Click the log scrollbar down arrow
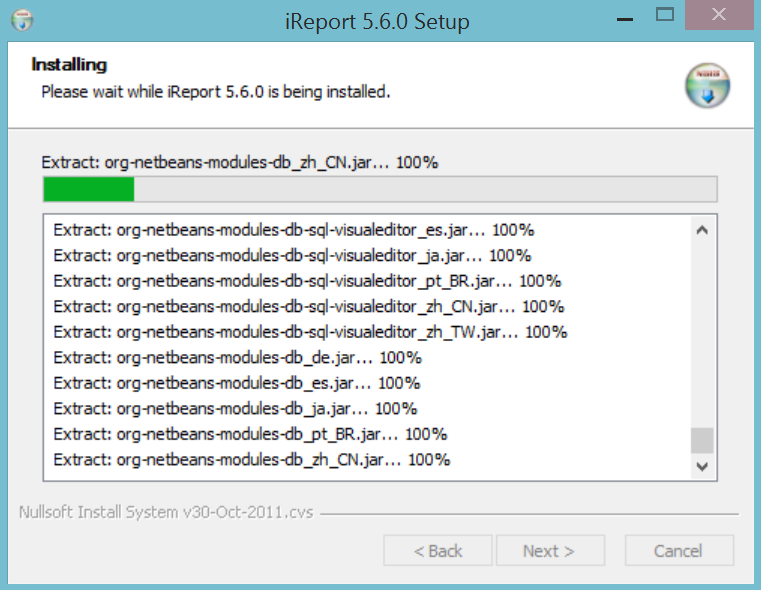 coord(702,466)
